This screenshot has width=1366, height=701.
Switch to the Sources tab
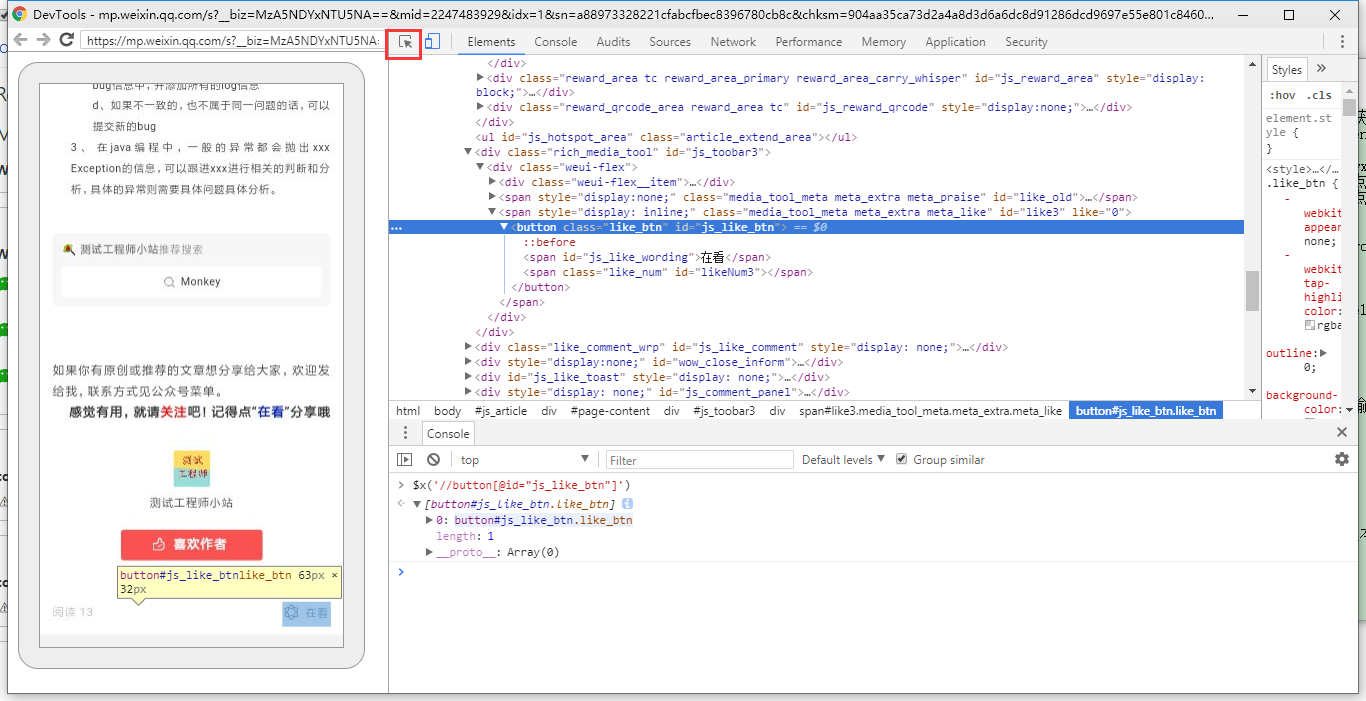point(670,42)
